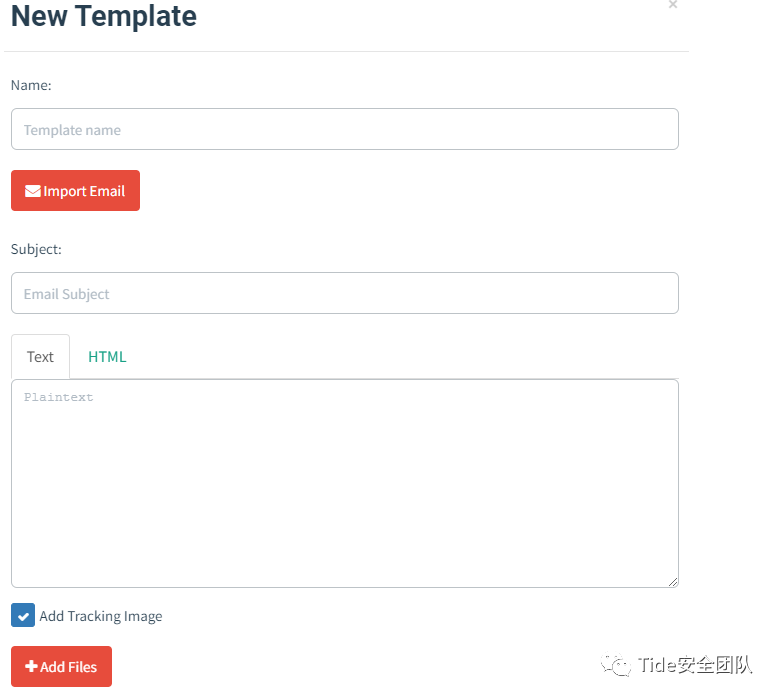Click the Template name input field

pos(344,129)
